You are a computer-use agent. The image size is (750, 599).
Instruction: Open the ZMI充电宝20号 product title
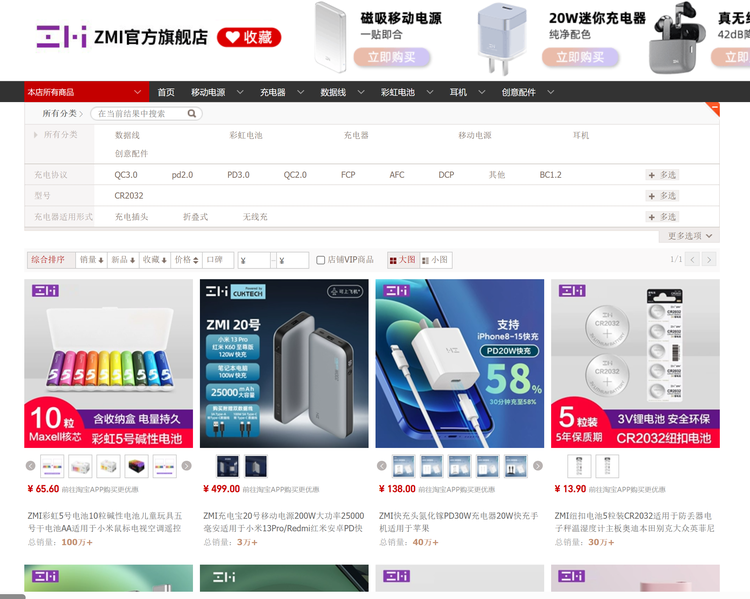coord(284,522)
